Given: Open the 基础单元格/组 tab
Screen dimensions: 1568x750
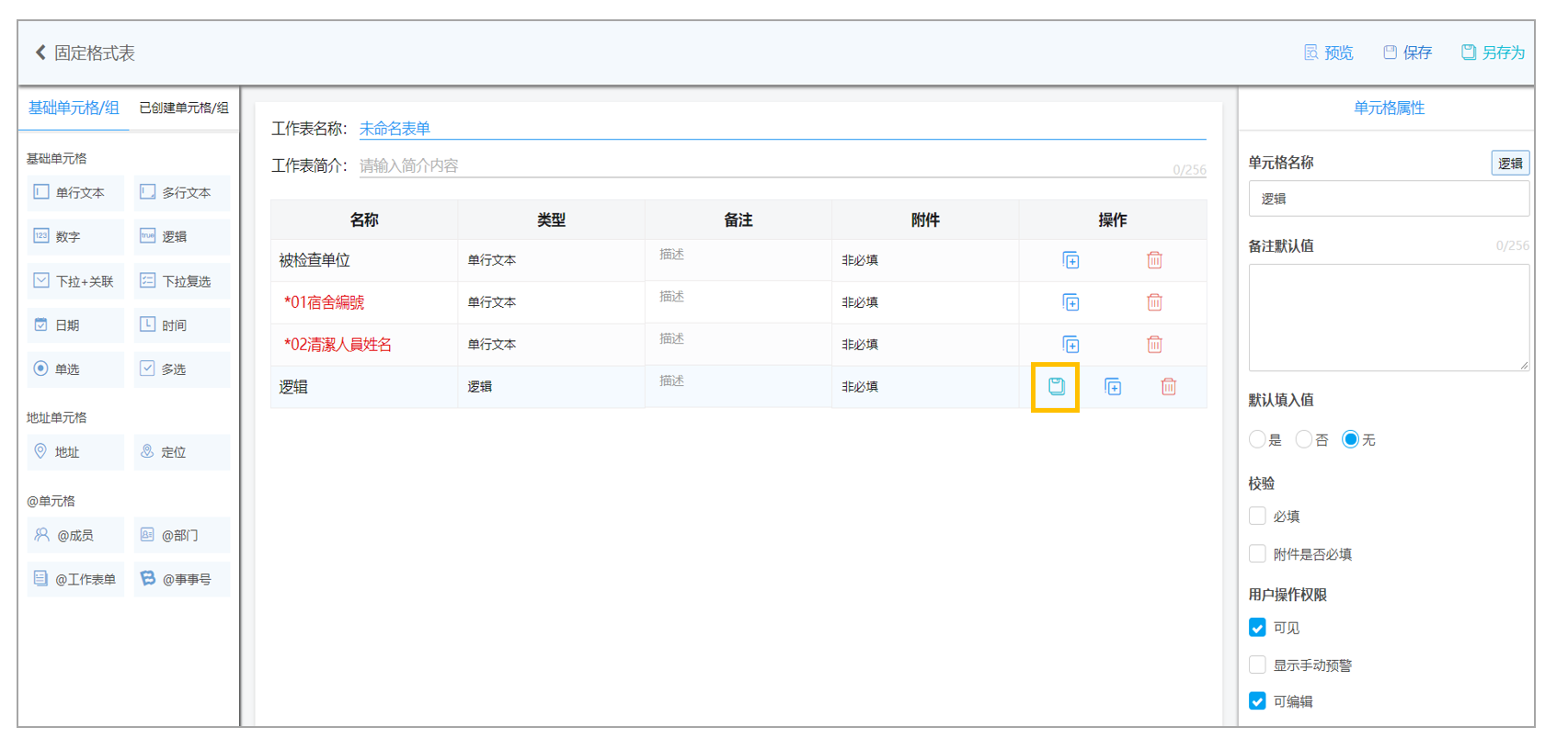Looking at the screenshot, I should (74, 108).
